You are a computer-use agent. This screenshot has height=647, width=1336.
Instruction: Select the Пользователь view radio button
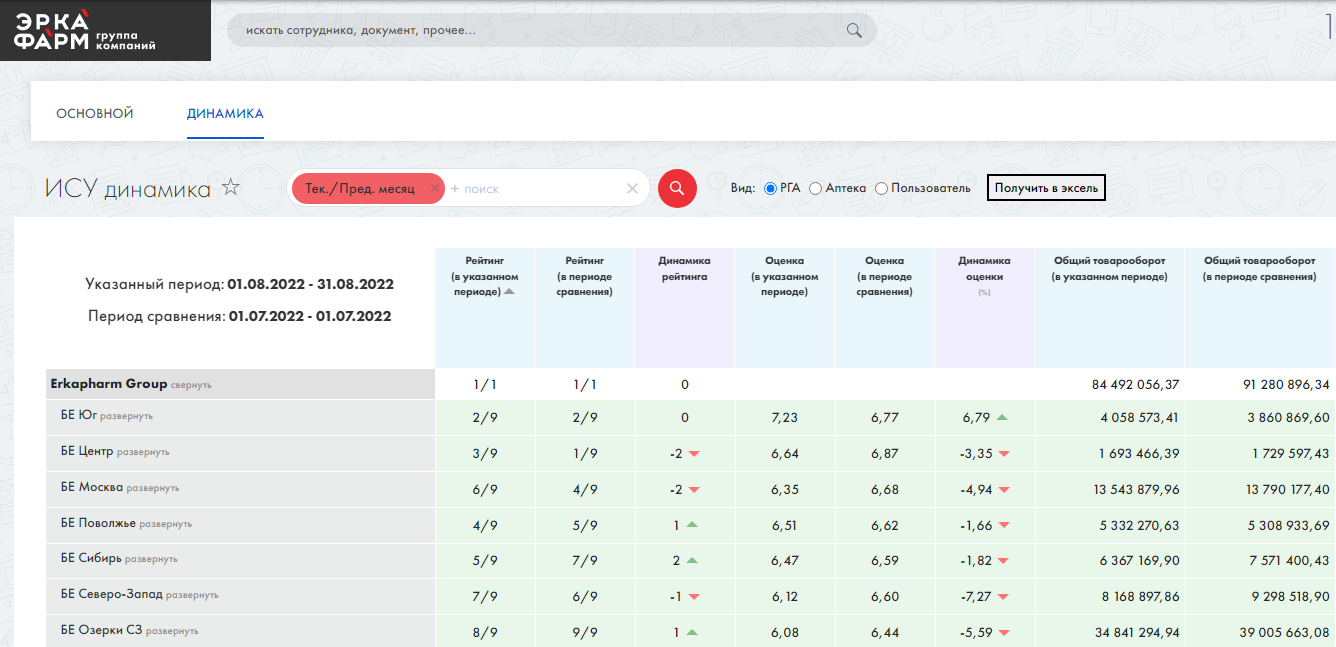pyautogui.click(x=881, y=188)
